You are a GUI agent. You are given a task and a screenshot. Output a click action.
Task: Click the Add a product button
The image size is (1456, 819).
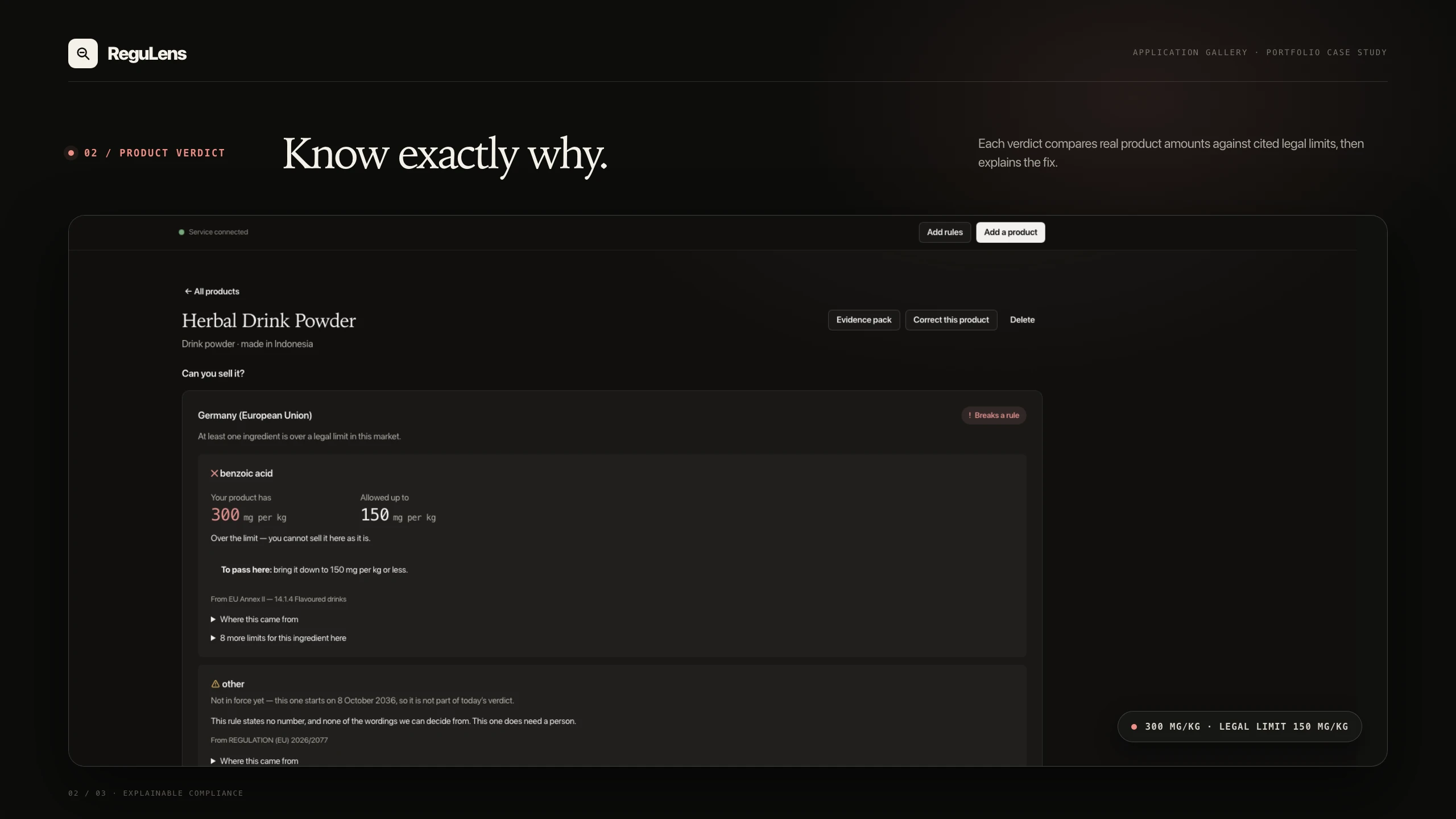1011,232
